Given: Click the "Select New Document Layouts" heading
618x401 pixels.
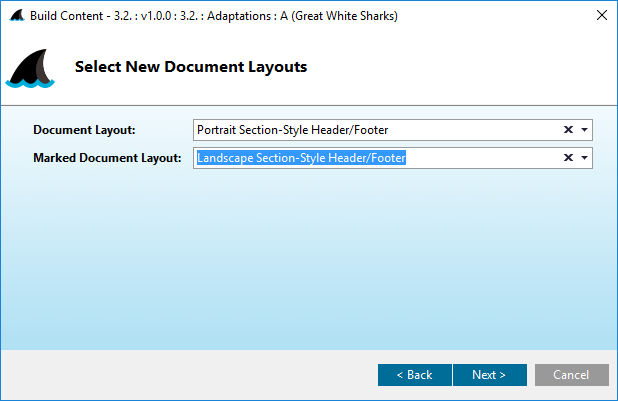Looking at the screenshot, I should tap(191, 68).
